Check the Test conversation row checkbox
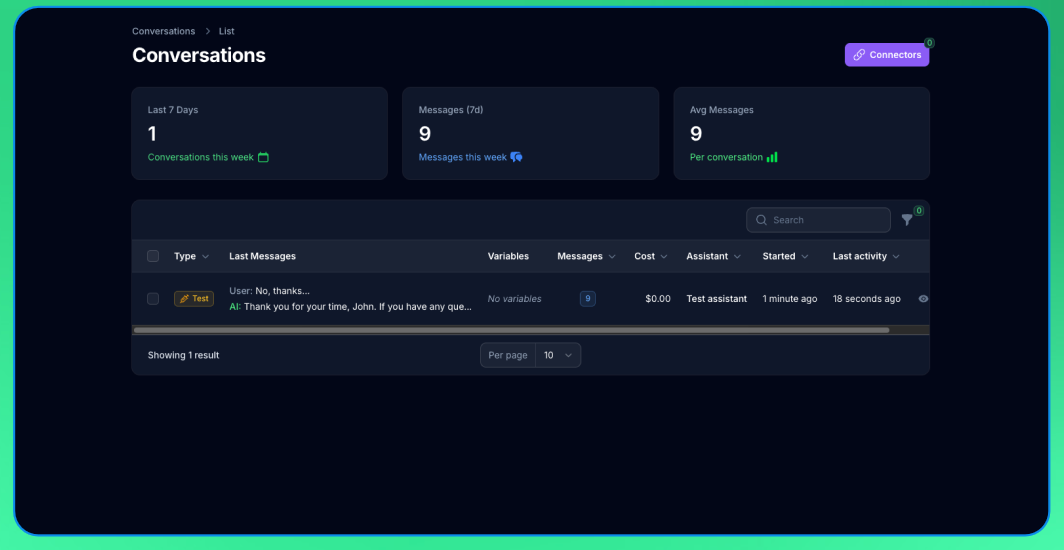 153,298
